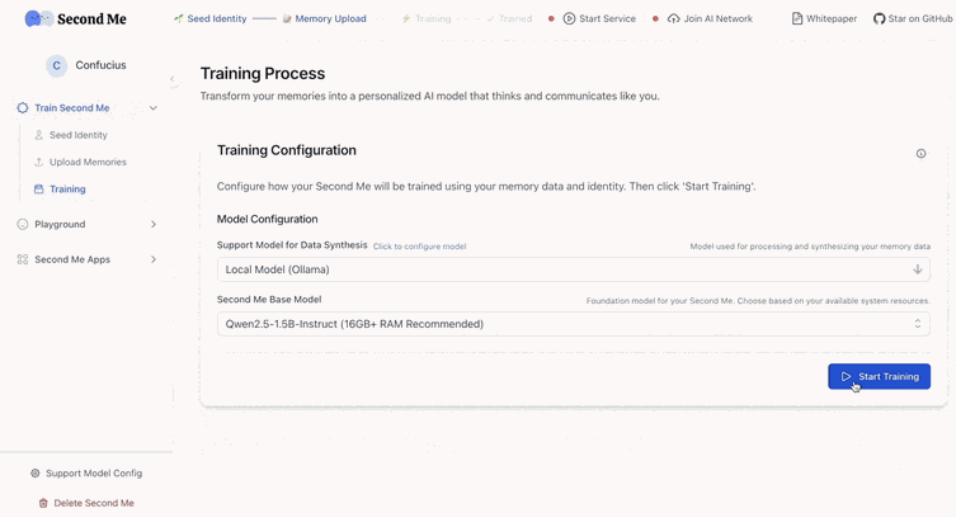Viewport: 956px width, 517px height.
Task: Click the 'Click to configure model' link
Action: coord(419,246)
